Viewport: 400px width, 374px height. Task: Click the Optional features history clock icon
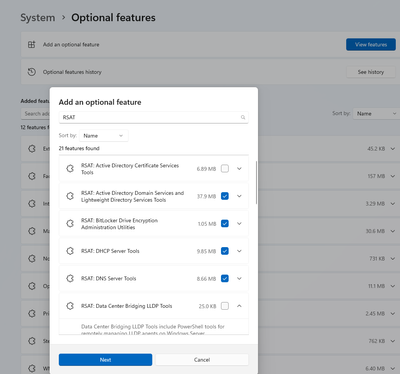[31, 72]
